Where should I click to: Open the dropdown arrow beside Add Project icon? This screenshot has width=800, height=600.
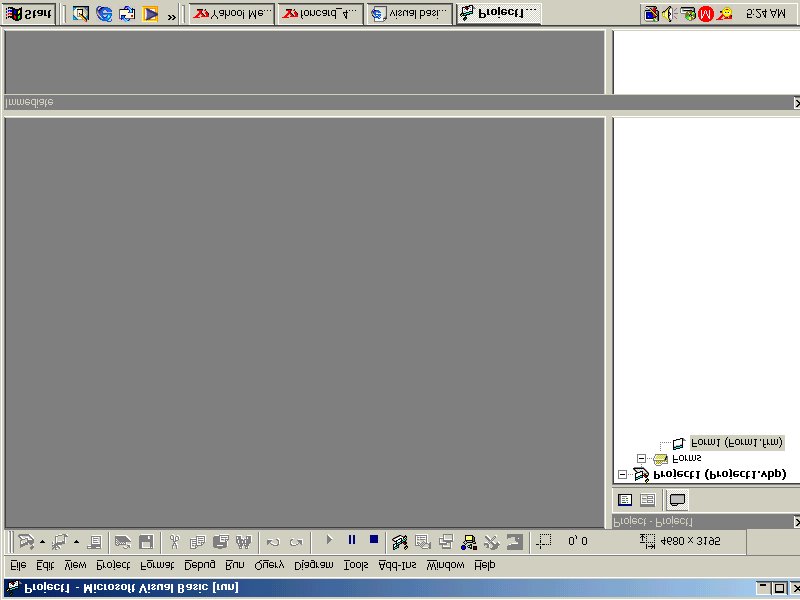click(x=42, y=542)
